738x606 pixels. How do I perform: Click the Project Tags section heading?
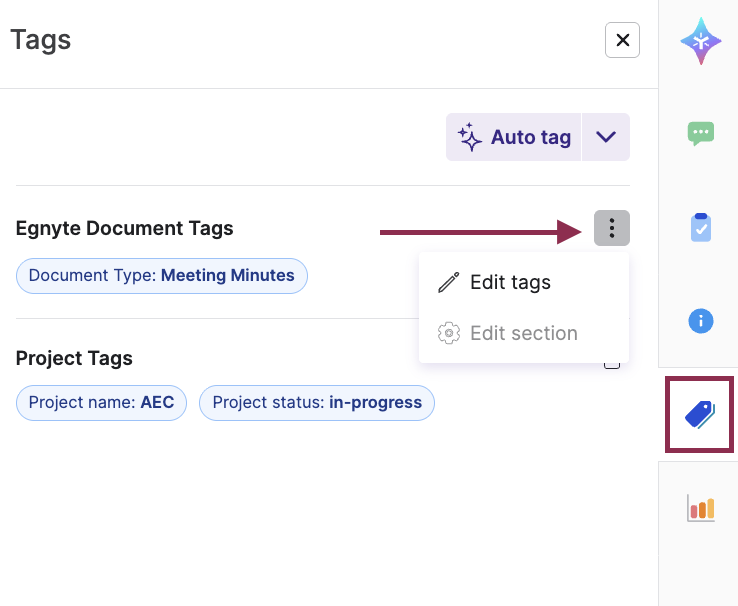[74, 358]
